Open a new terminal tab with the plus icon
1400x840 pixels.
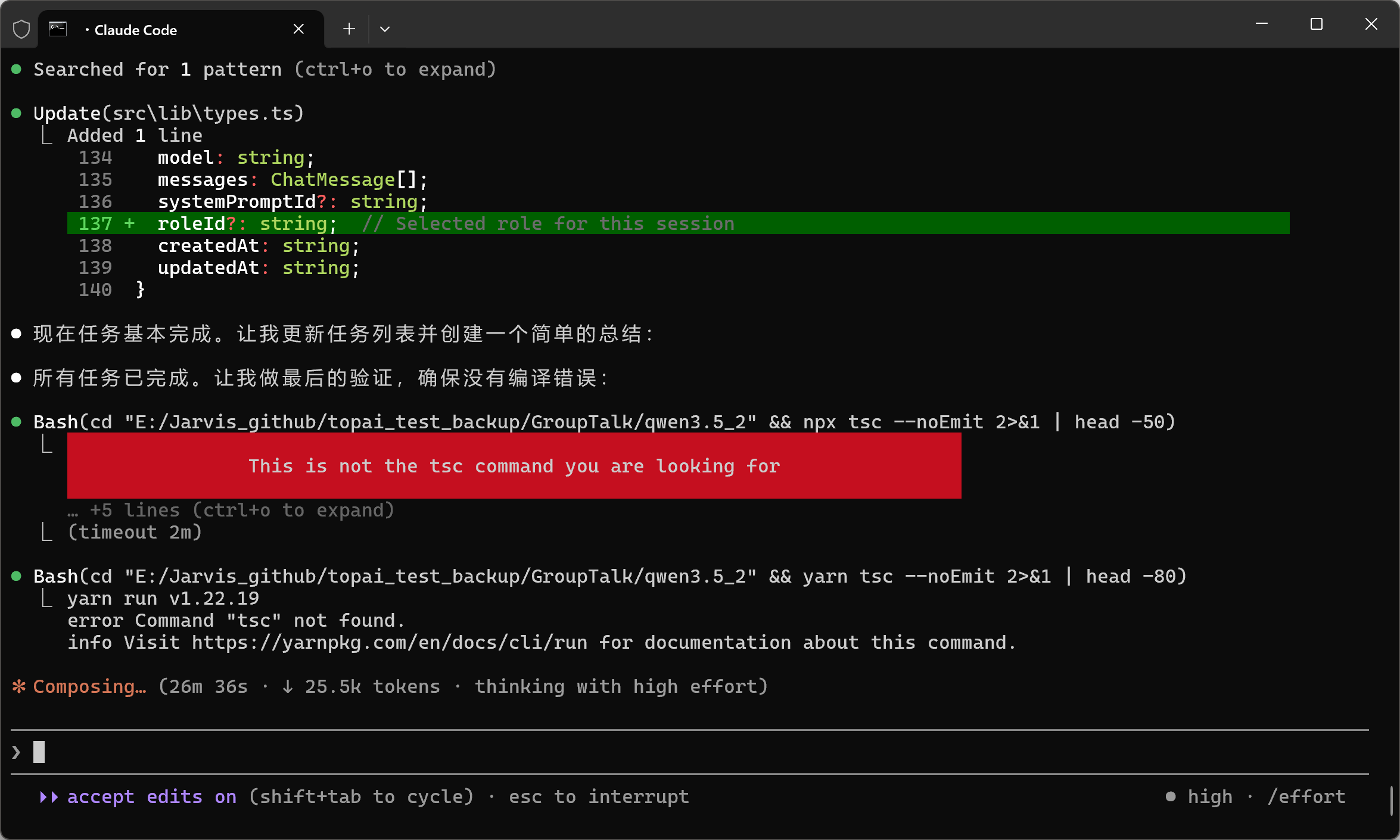click(x=349, y=29)
